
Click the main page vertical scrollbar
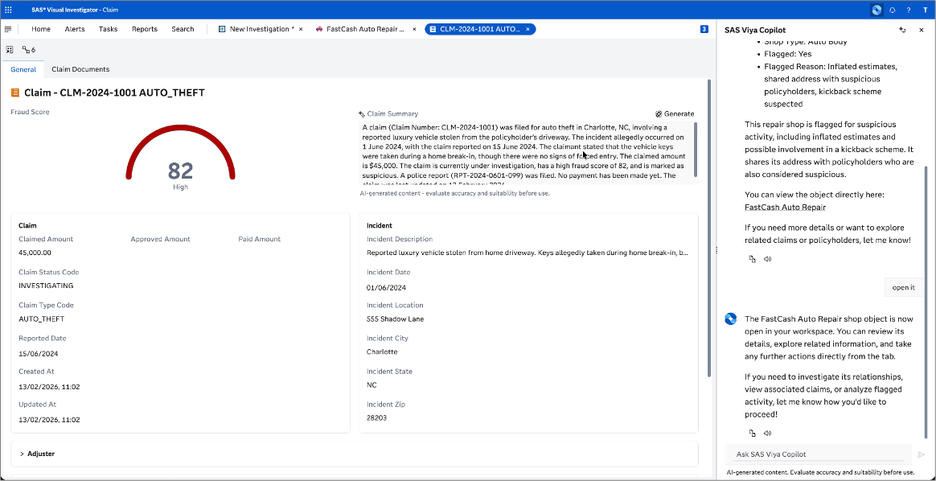pos(709,227)
